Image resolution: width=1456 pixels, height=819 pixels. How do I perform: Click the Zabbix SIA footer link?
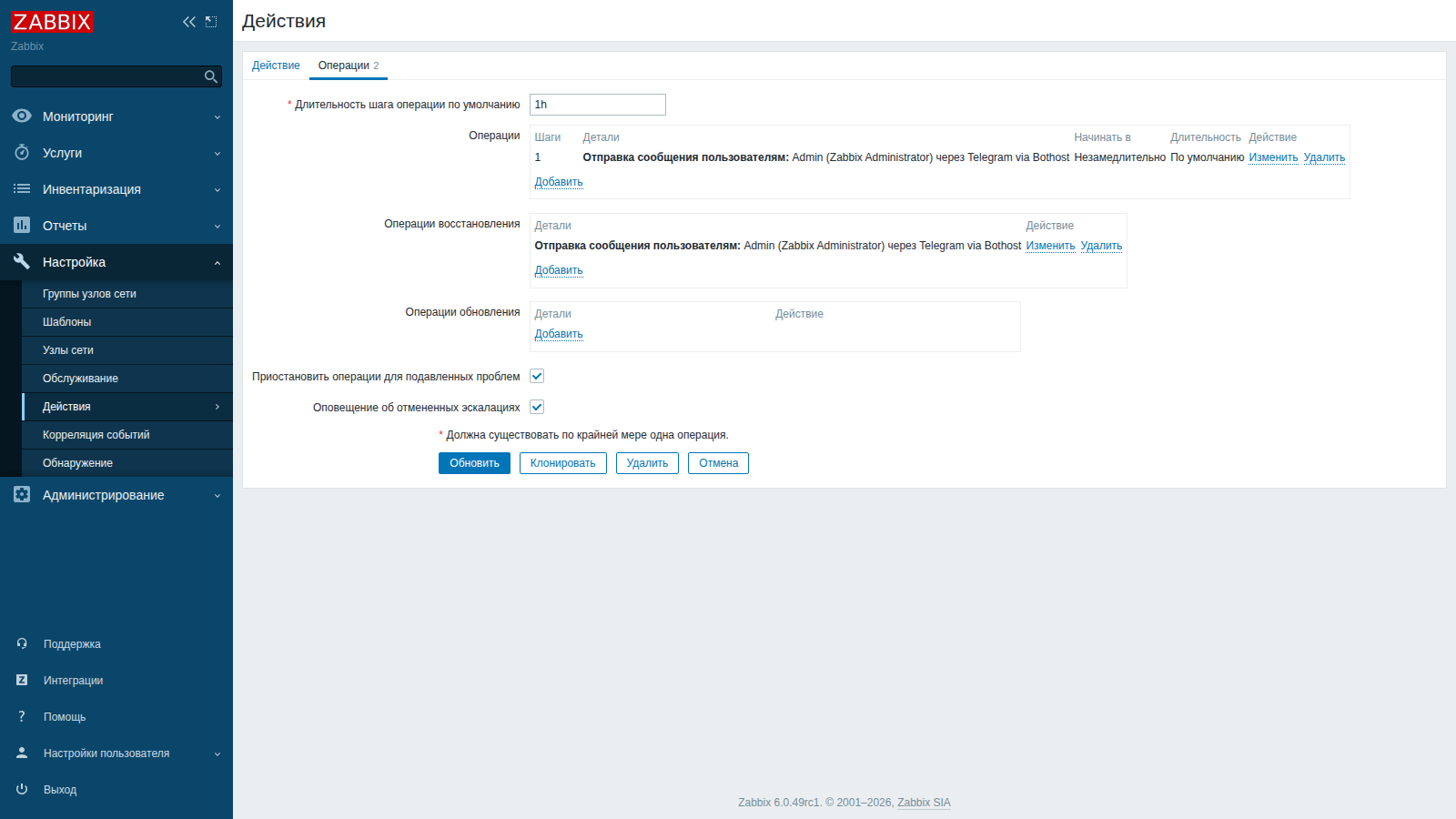coord(924,803)
